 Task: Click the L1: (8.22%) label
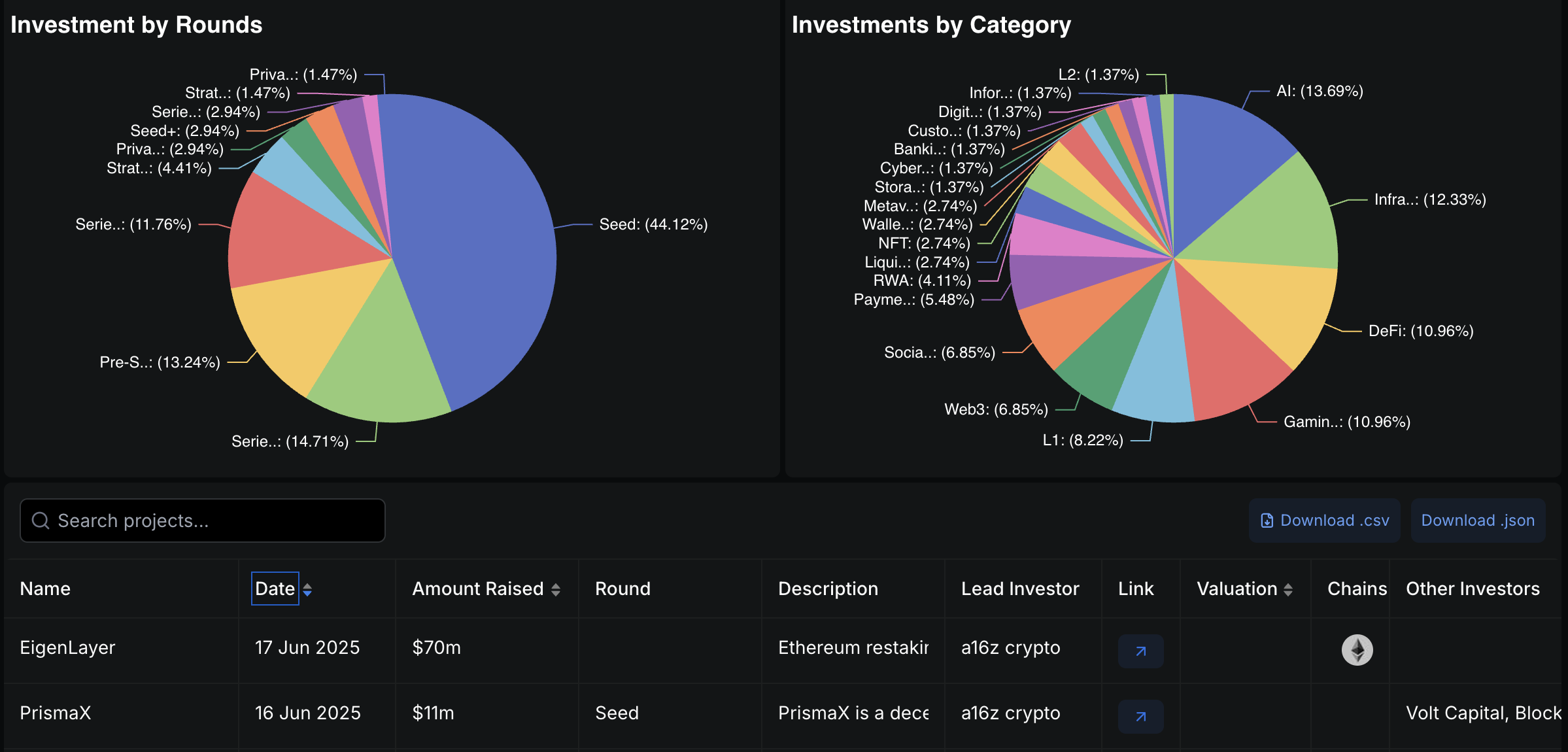point(1083,440)
